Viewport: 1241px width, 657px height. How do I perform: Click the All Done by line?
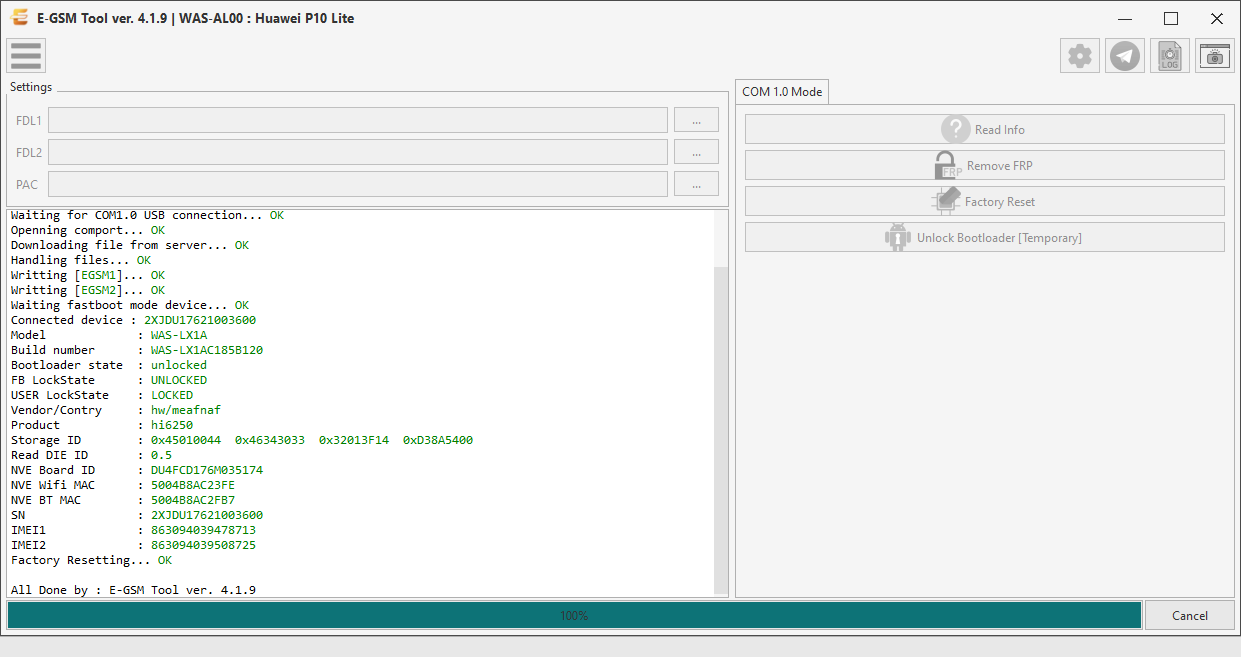133,590
